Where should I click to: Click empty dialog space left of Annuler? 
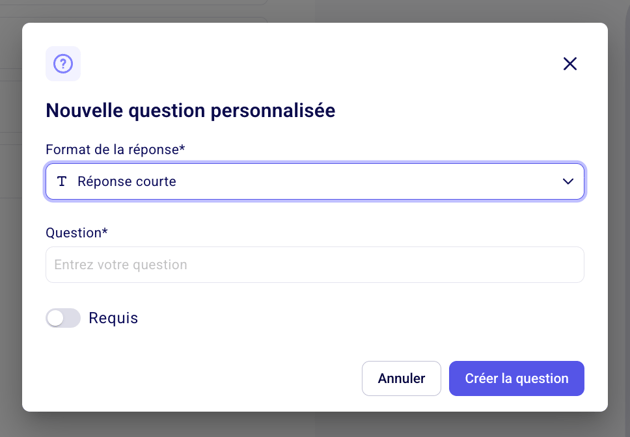point(200,379)
